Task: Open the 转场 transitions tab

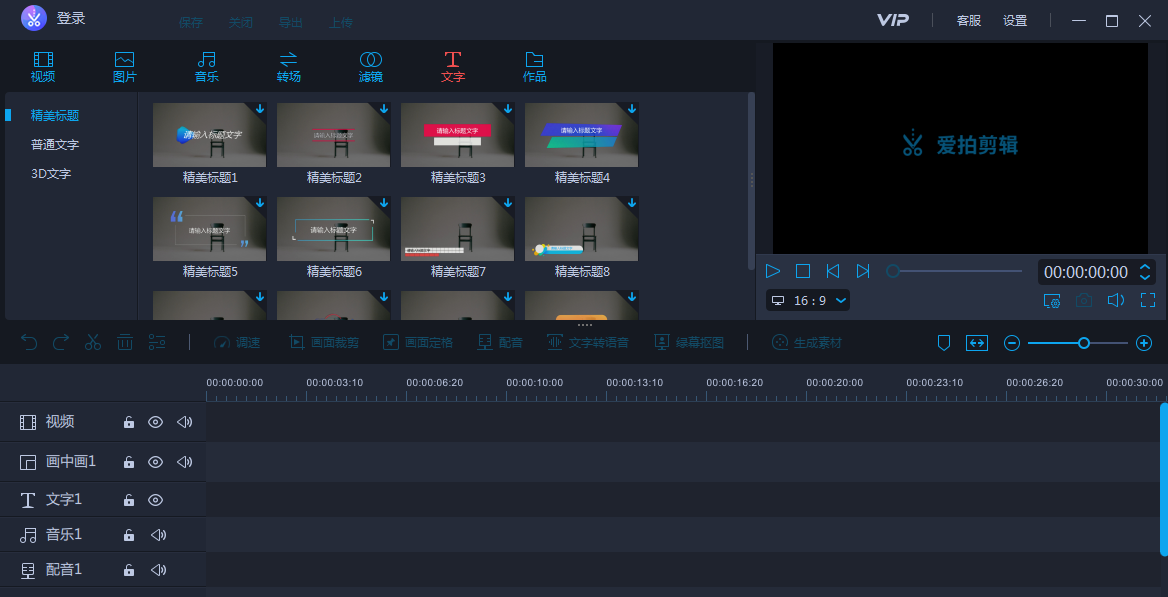Action: click(288, 67)
